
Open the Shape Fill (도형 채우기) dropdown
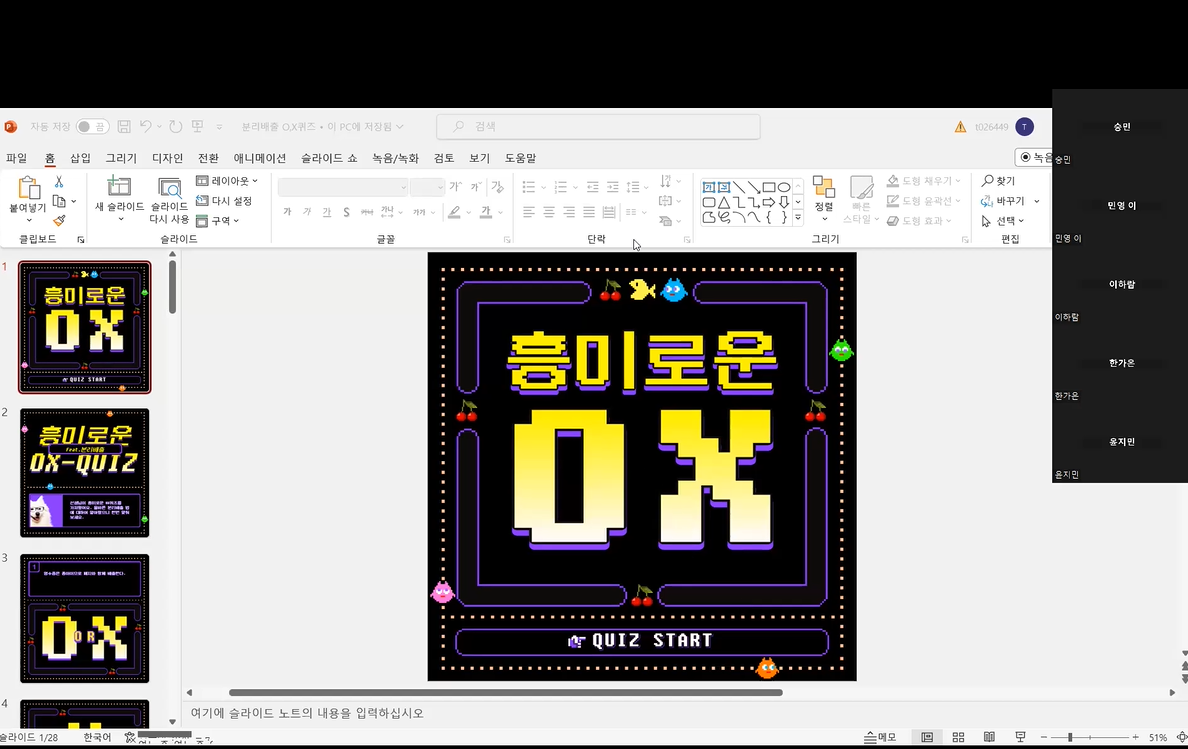point(924,181)
